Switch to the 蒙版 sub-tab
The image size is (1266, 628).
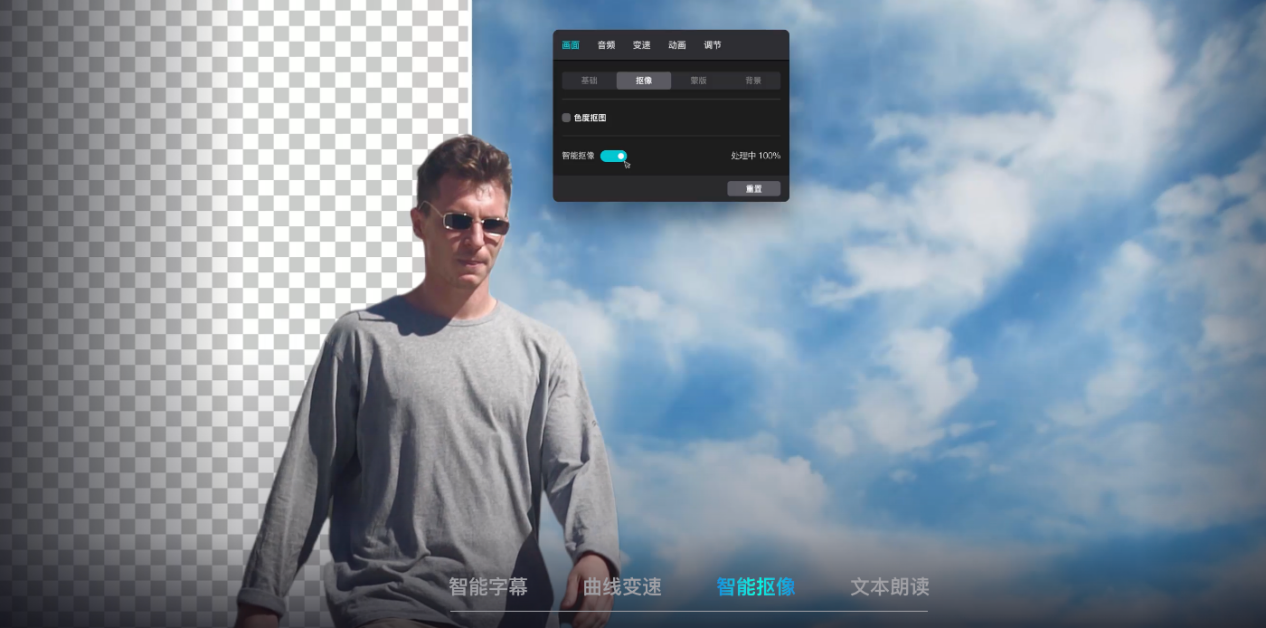[698, 81]
